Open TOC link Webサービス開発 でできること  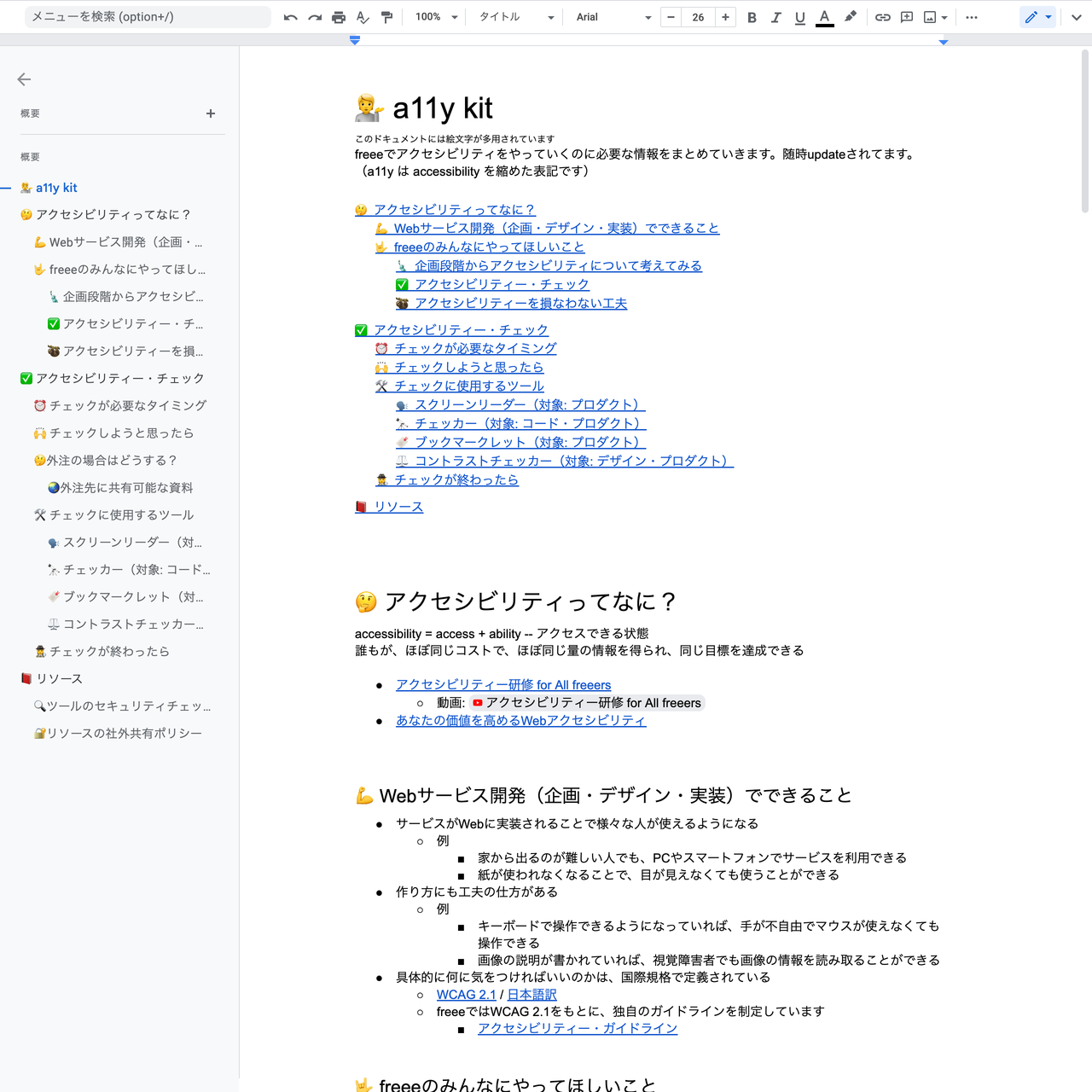[548, 229]
